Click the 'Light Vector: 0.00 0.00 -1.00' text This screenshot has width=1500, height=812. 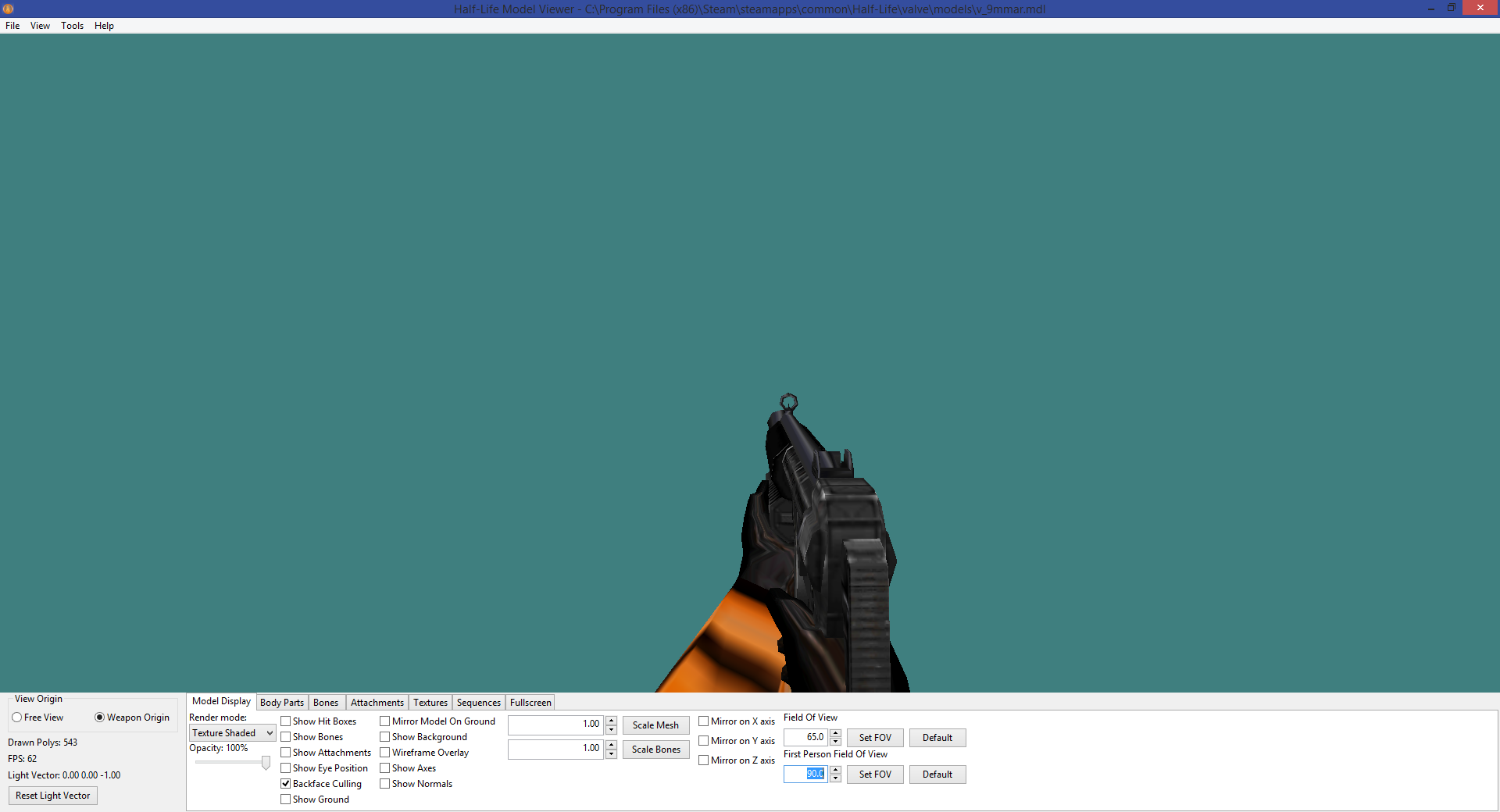click(x=64, y=775)
